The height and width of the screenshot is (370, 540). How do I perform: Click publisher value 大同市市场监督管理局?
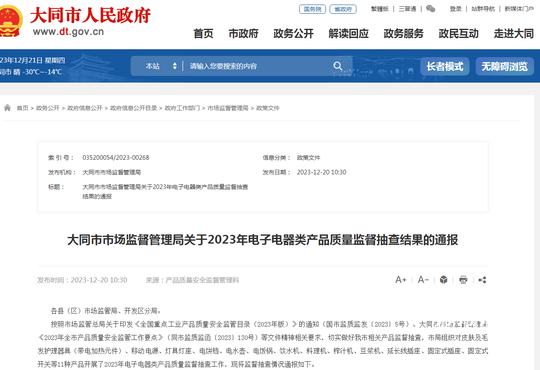tap(112, 172)
